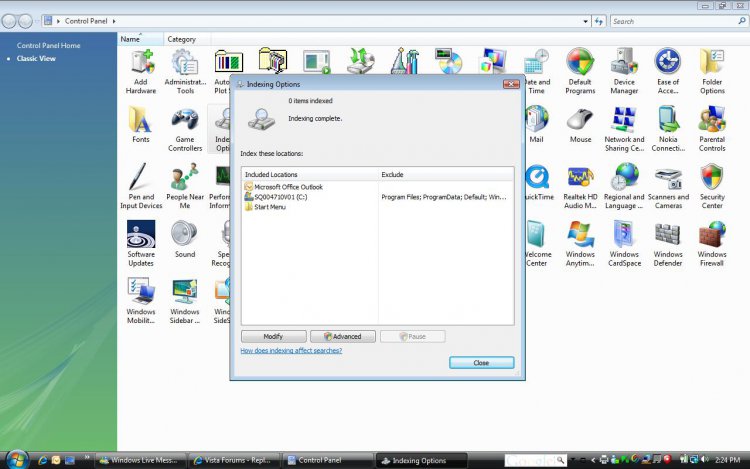This screenshot has width=750, height=469.
Task: Open Parental Controls icon
Action: [x=712, y=130]
